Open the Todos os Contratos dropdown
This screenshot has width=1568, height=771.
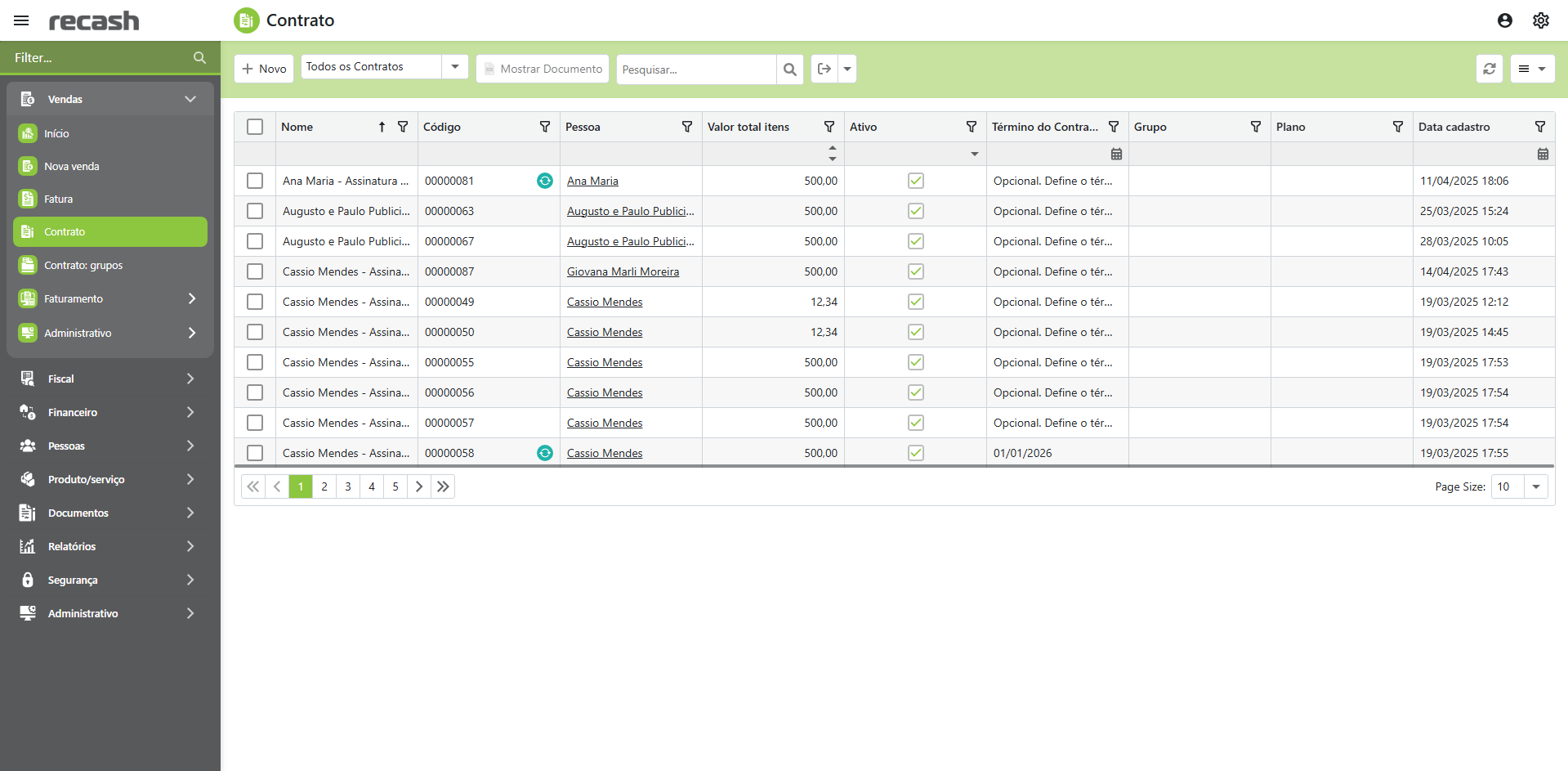454,67
